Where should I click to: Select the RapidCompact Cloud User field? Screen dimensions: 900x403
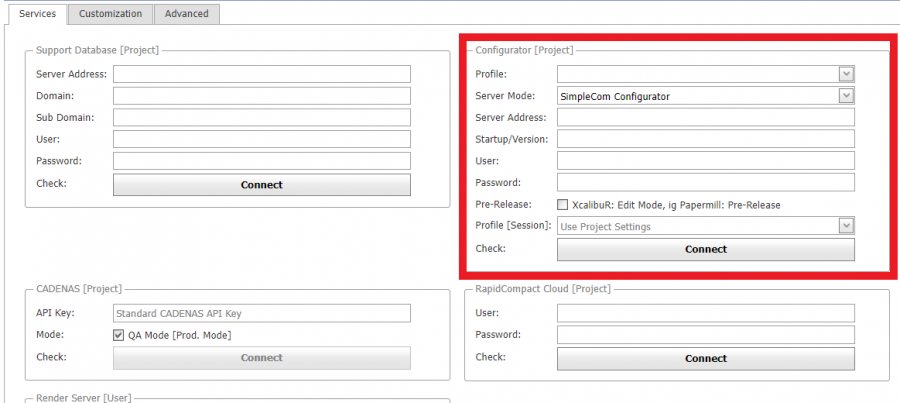coord(705,313)
